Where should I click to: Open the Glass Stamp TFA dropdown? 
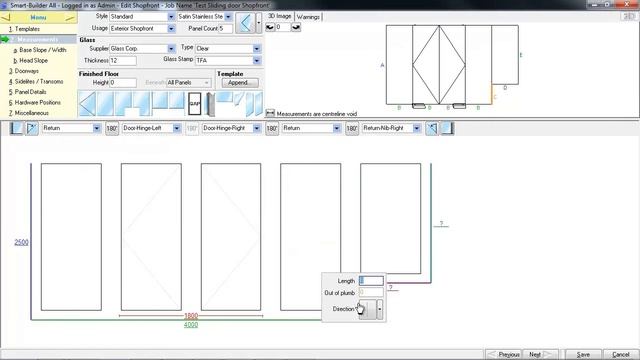(256, 60)
